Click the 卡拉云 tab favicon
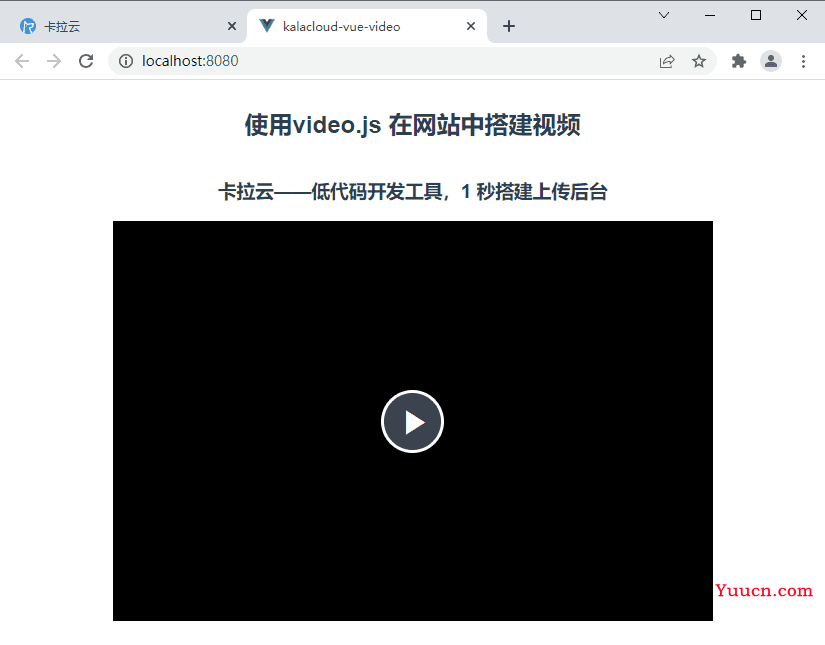825x645 pixels. pyautogui.click(x=27, y=26)
